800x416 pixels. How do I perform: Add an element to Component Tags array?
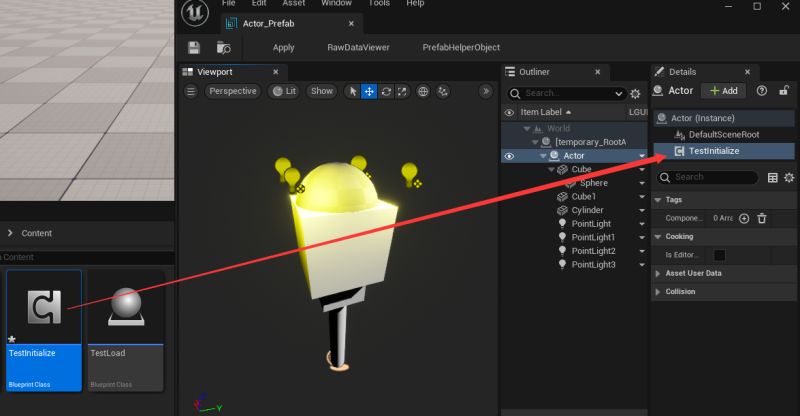click(744, 218)
